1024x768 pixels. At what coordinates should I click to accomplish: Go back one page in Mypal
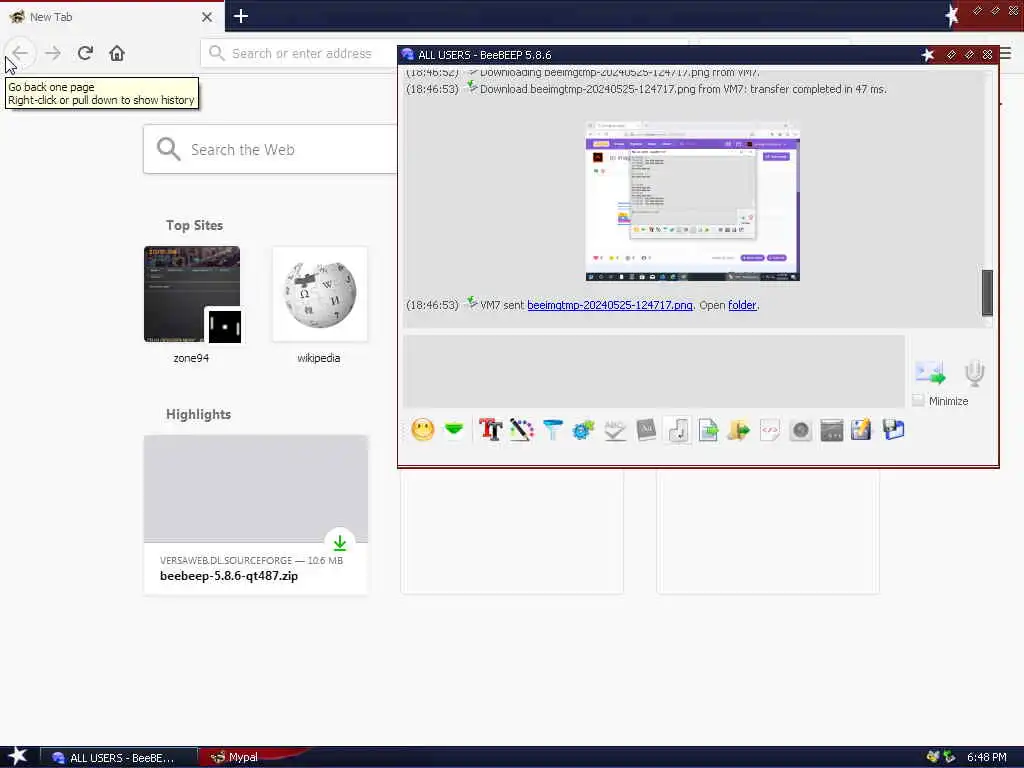coord(20,53)
